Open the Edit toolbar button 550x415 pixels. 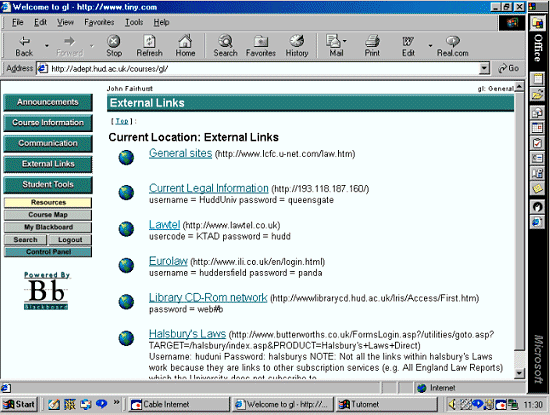pos(408,46)
